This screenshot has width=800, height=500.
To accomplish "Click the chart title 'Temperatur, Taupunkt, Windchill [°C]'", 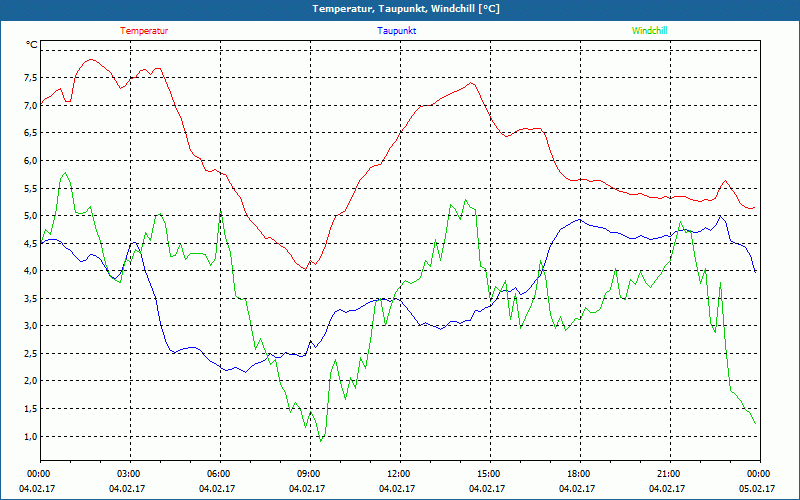I will (406, 9).
